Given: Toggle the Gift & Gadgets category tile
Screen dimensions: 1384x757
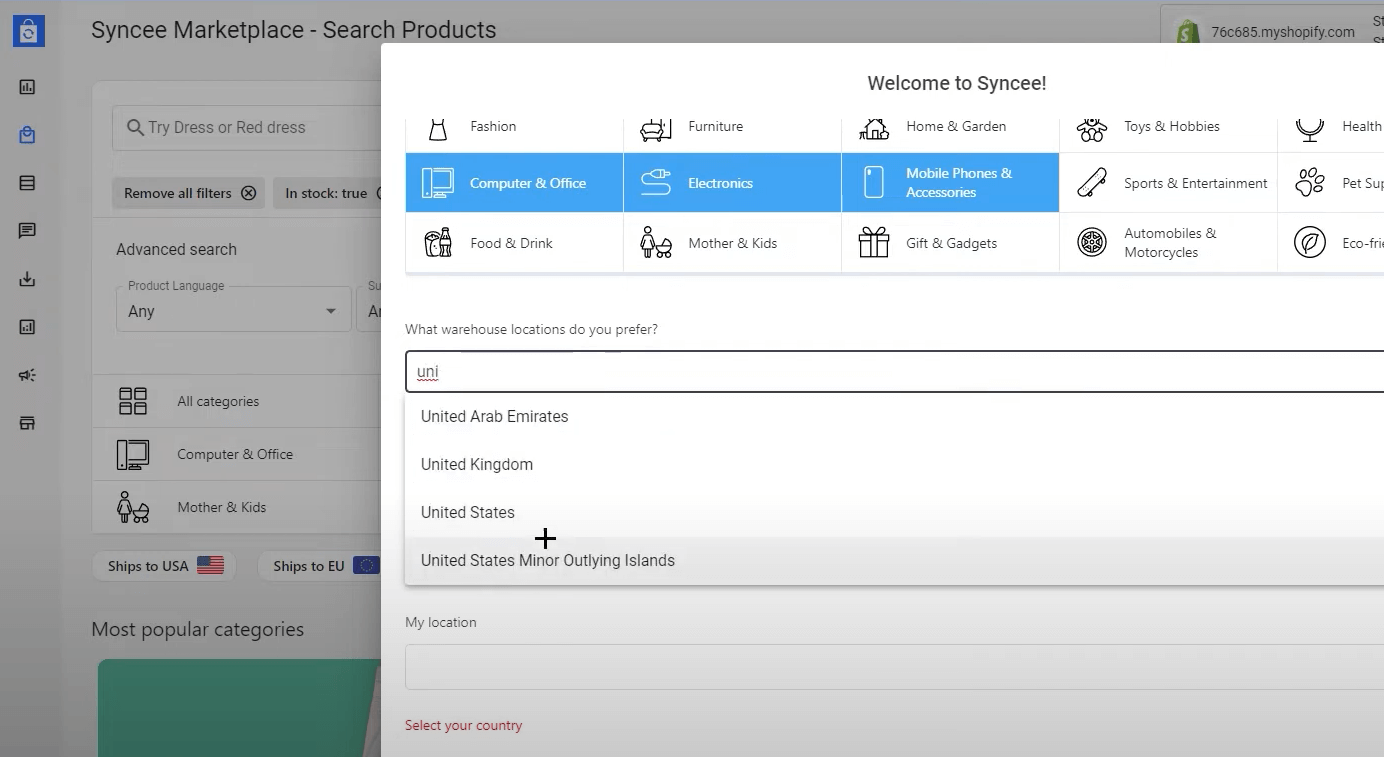Looking at the screenshot, I should pyautogui.click(x=950, y=243).
